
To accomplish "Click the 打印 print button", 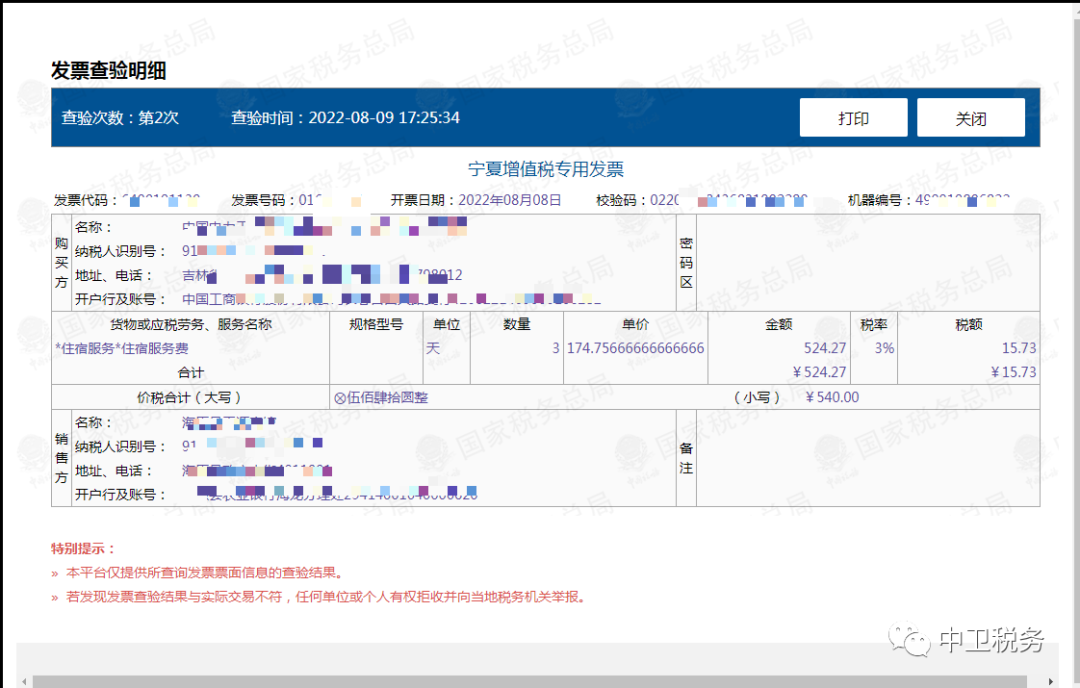I will [853, 118].
